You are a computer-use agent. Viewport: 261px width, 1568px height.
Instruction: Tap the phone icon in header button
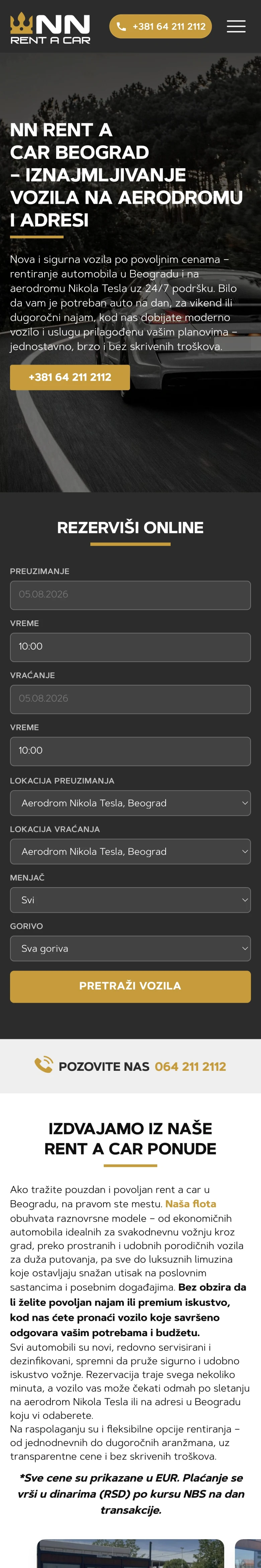[121, 26]
